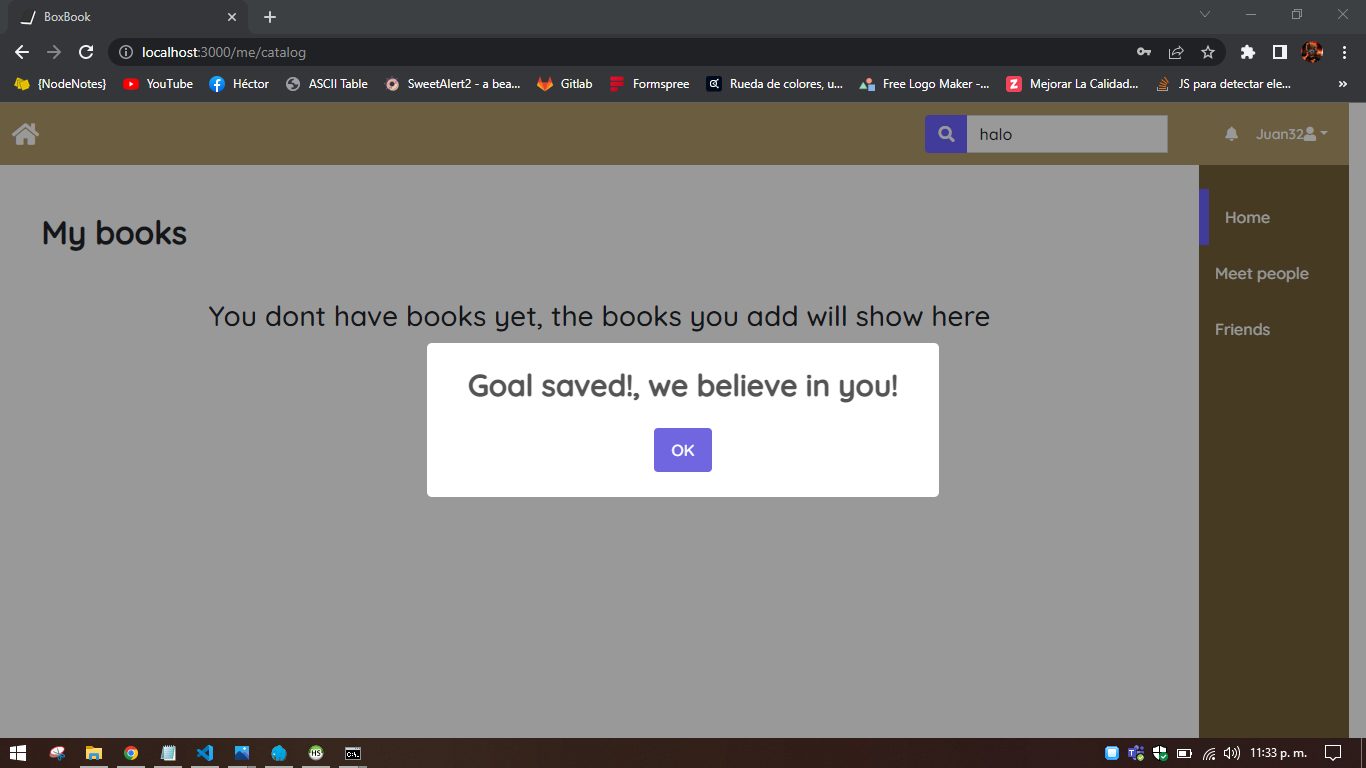
Task: Open a new browser tab
Action: click(x=270, y=17)
